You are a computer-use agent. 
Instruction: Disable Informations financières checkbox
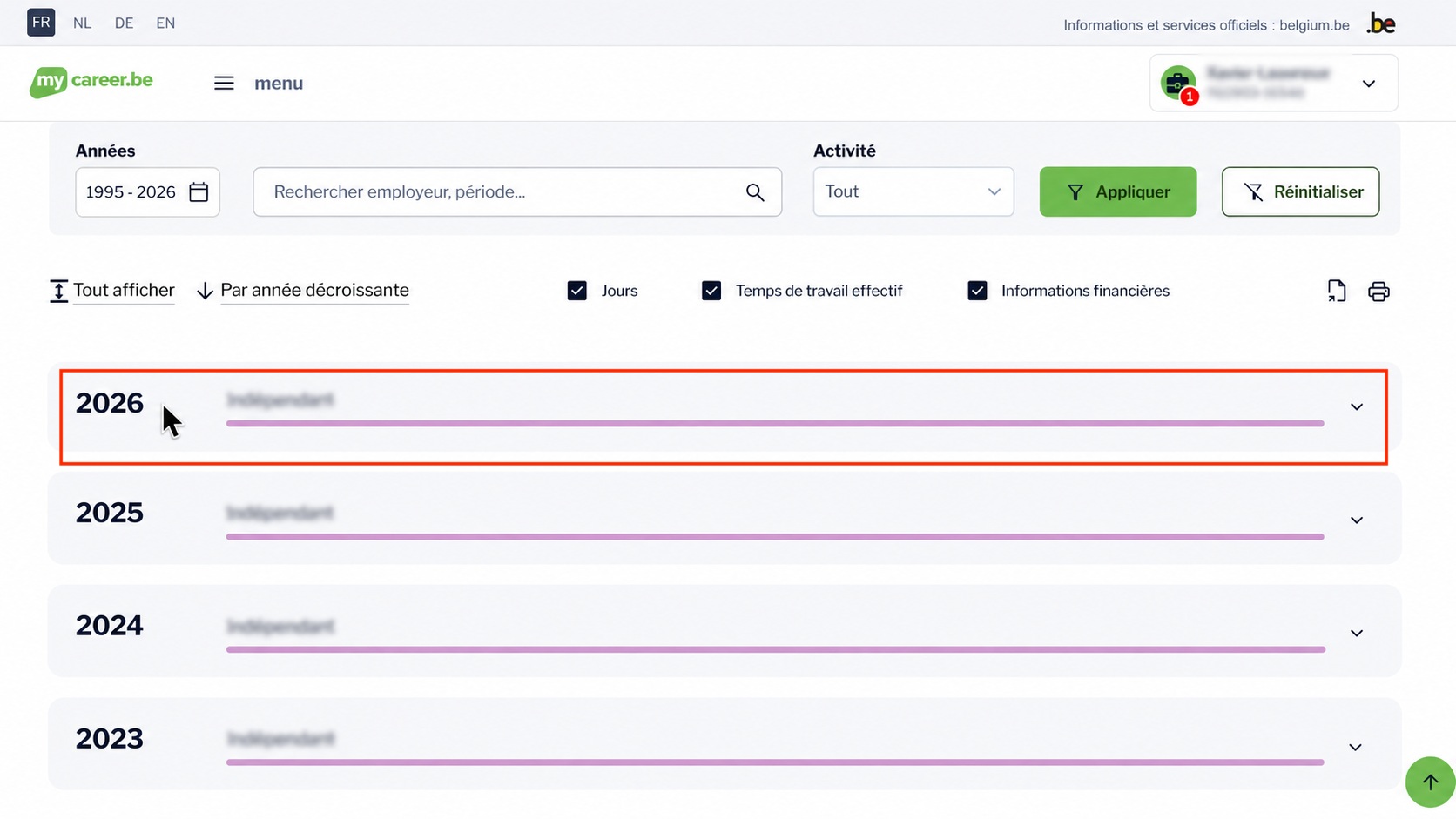(x=977, y=291)
